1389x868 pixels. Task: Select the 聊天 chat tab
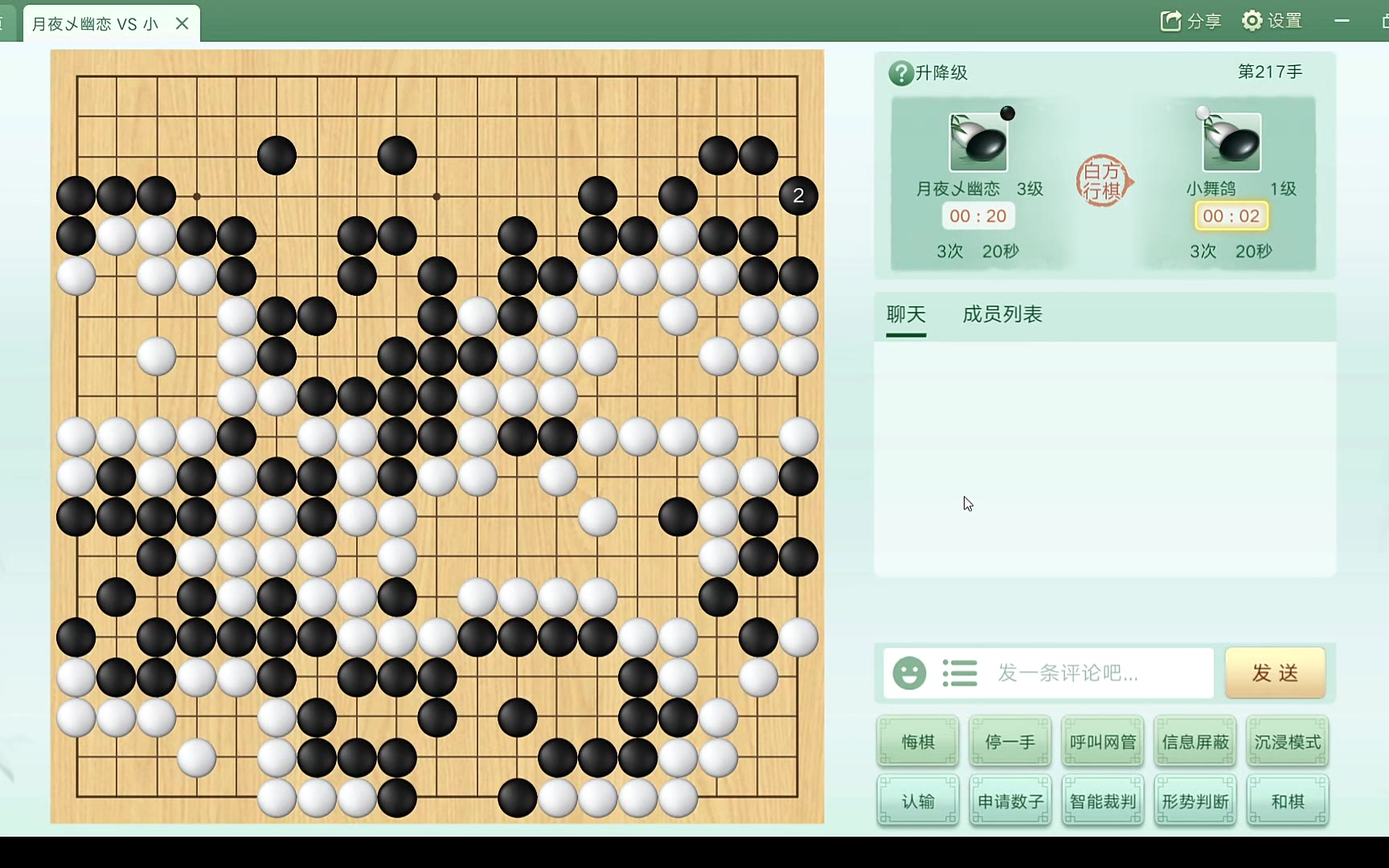(x=906, y=314)
